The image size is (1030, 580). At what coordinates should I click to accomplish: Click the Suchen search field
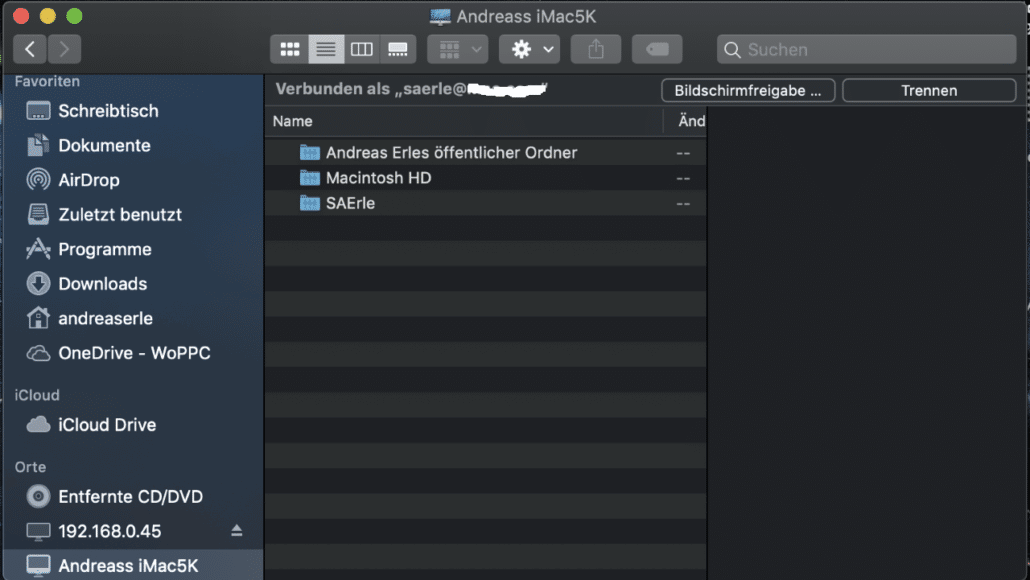click(866, 49)
